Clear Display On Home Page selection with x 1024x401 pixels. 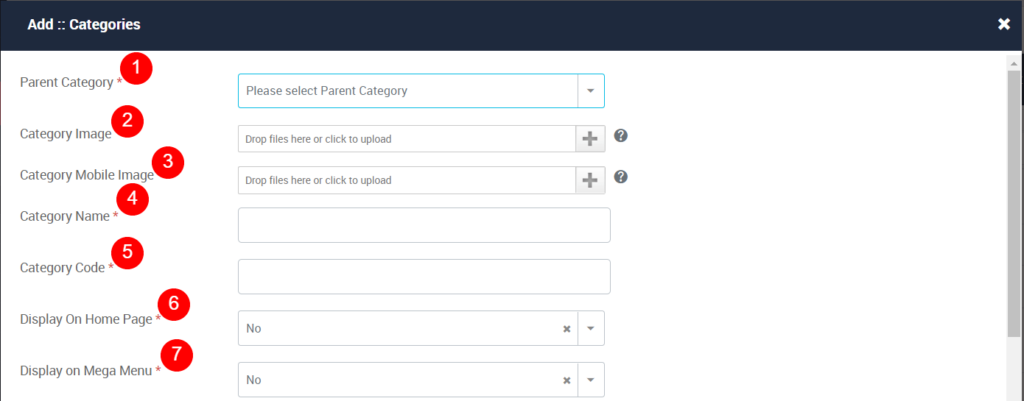pyautogui.click(x=567, y=329)
